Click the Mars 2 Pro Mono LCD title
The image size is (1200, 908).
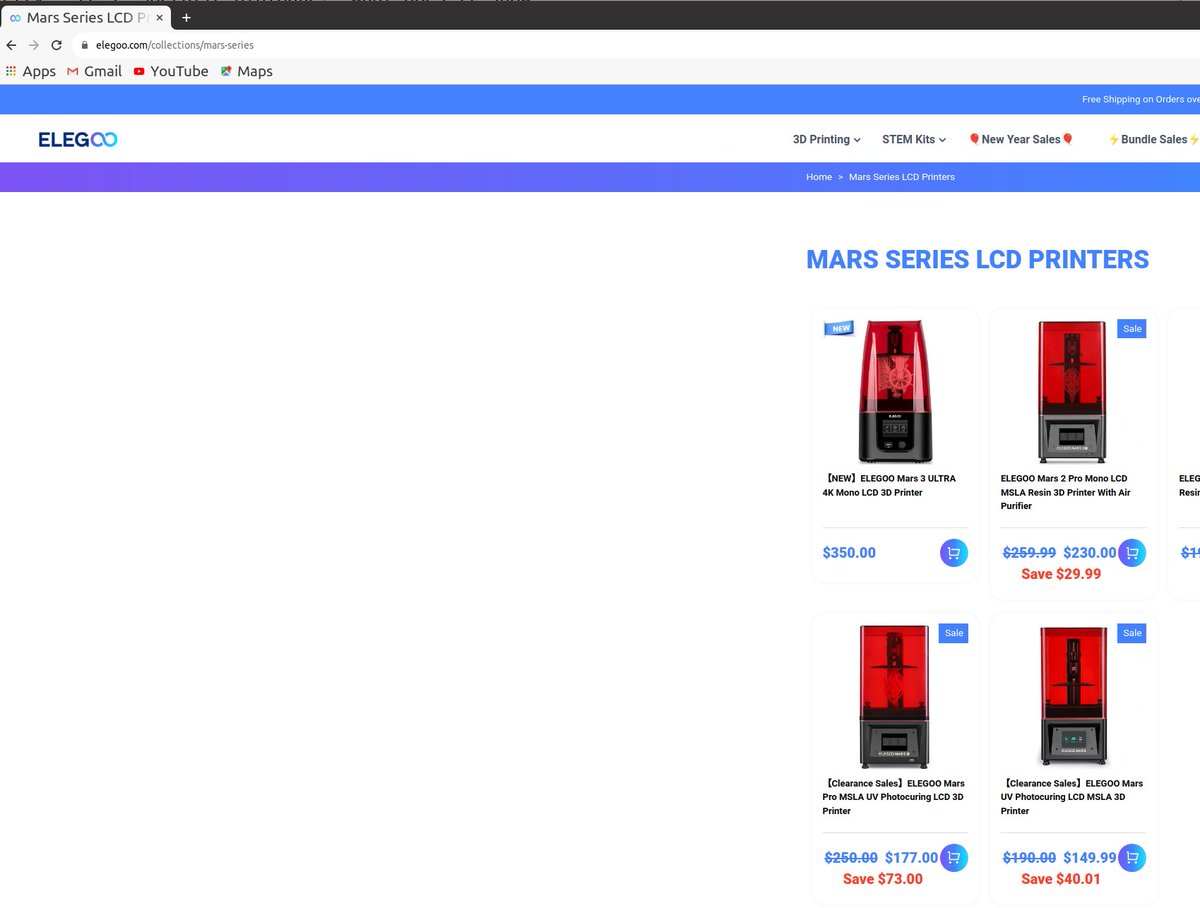[x=1066, y=492]
